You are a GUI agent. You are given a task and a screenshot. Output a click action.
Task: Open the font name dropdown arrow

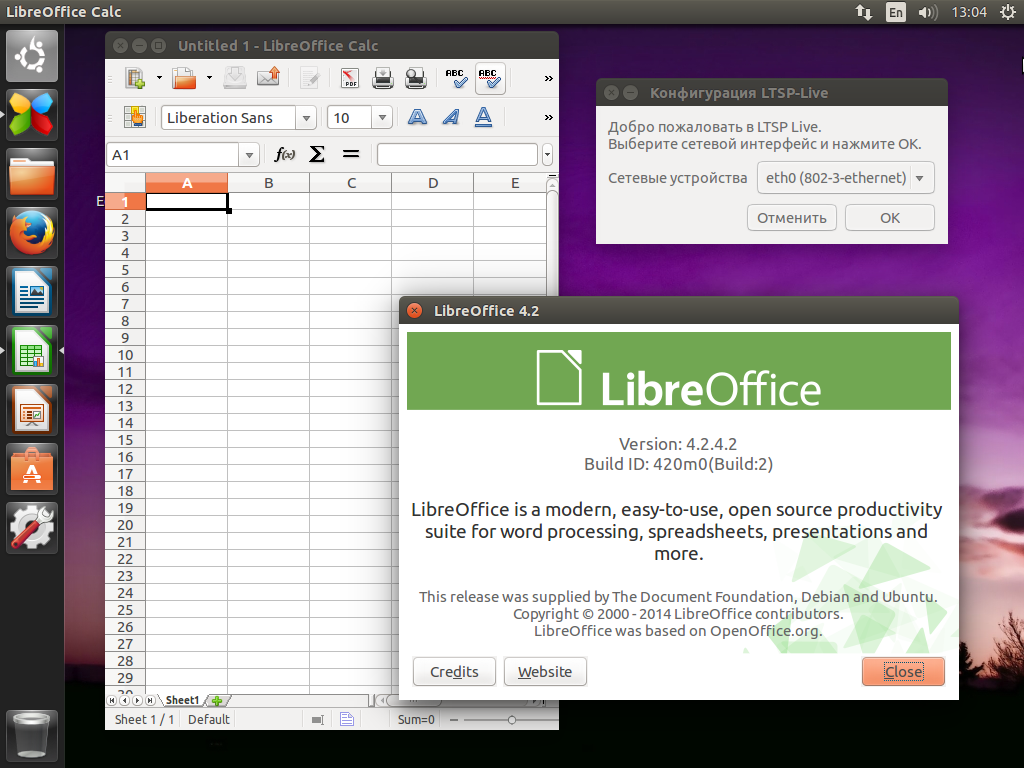click(306, 118)
